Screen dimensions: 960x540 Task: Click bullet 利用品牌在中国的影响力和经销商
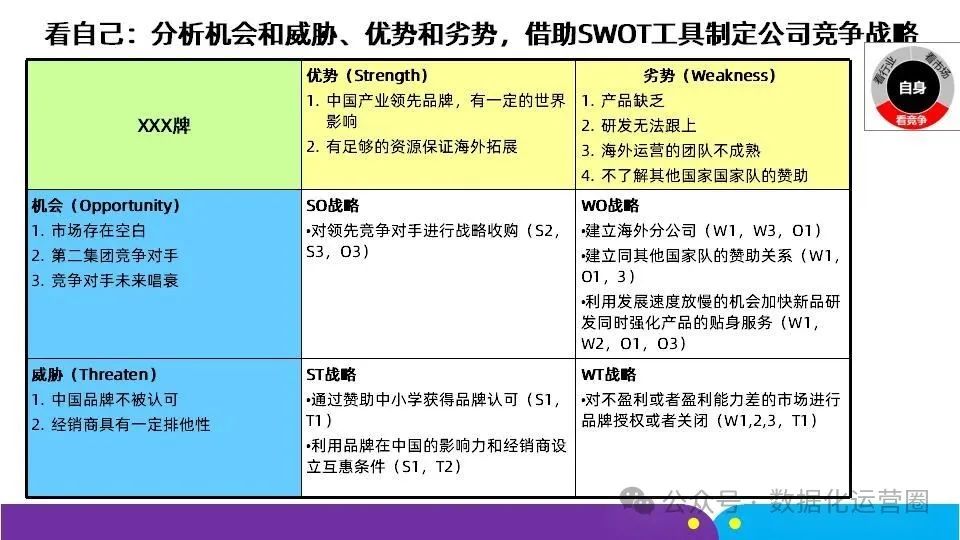[437, 456]
